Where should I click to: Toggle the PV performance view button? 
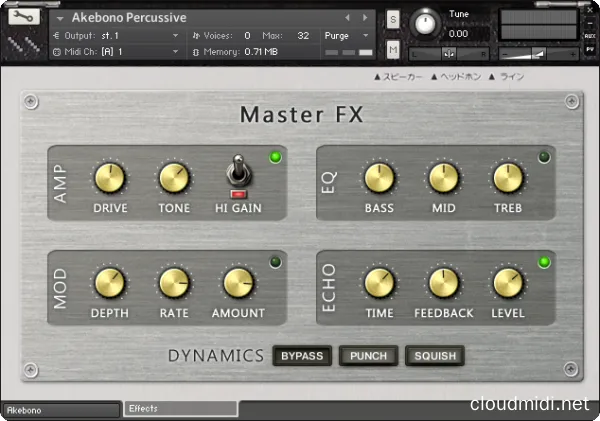[590, 49]
